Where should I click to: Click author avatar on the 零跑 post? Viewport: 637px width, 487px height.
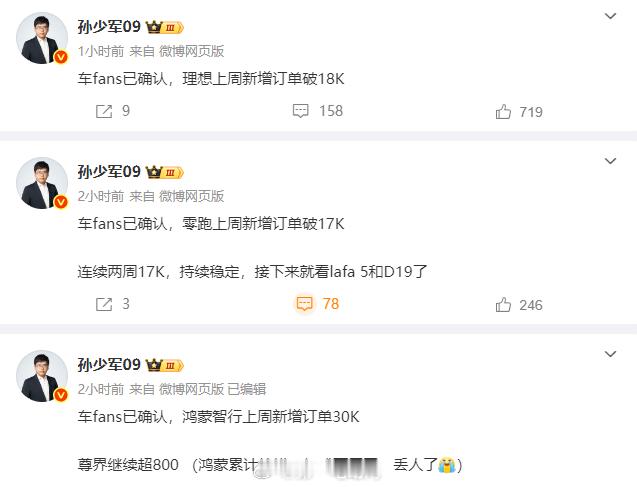point(42,183)
